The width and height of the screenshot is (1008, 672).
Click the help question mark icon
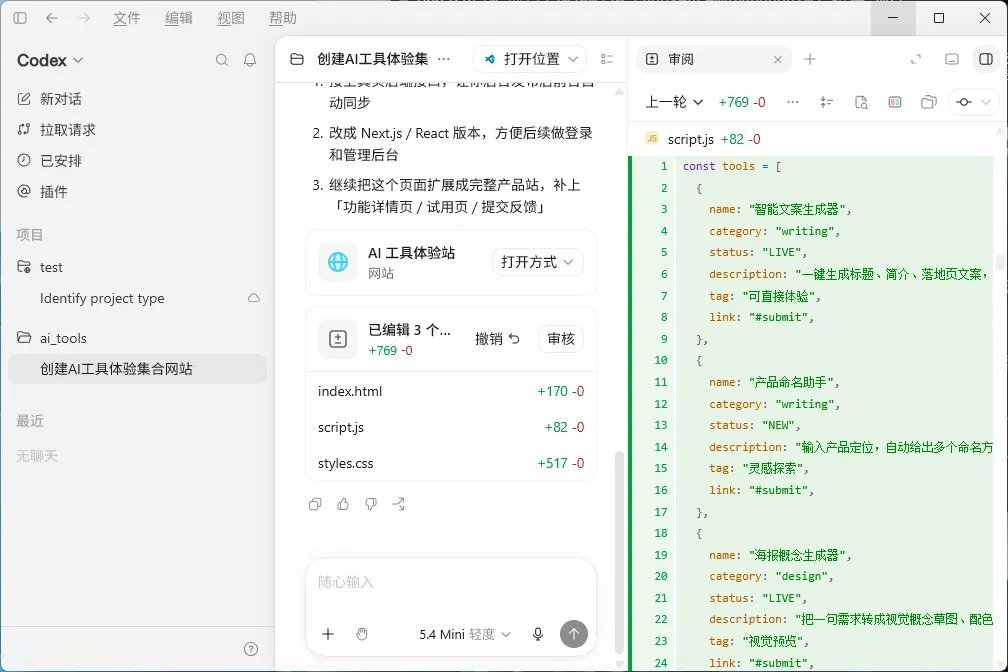(251, 649)
